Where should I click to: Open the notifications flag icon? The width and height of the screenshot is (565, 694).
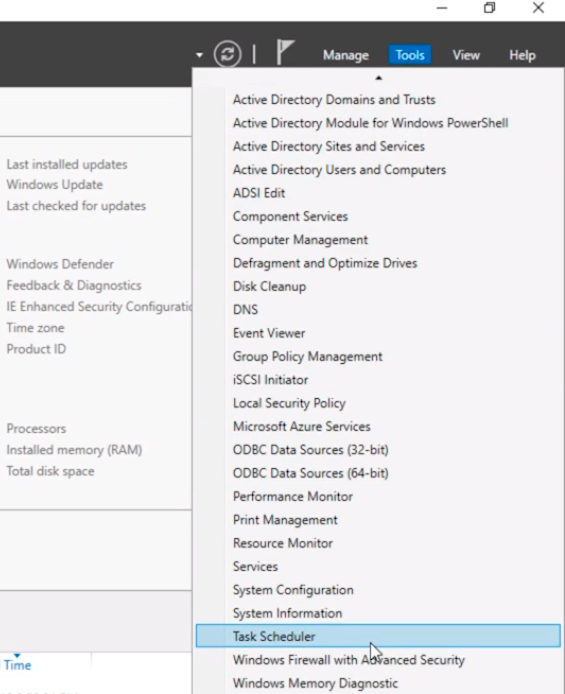284,52
